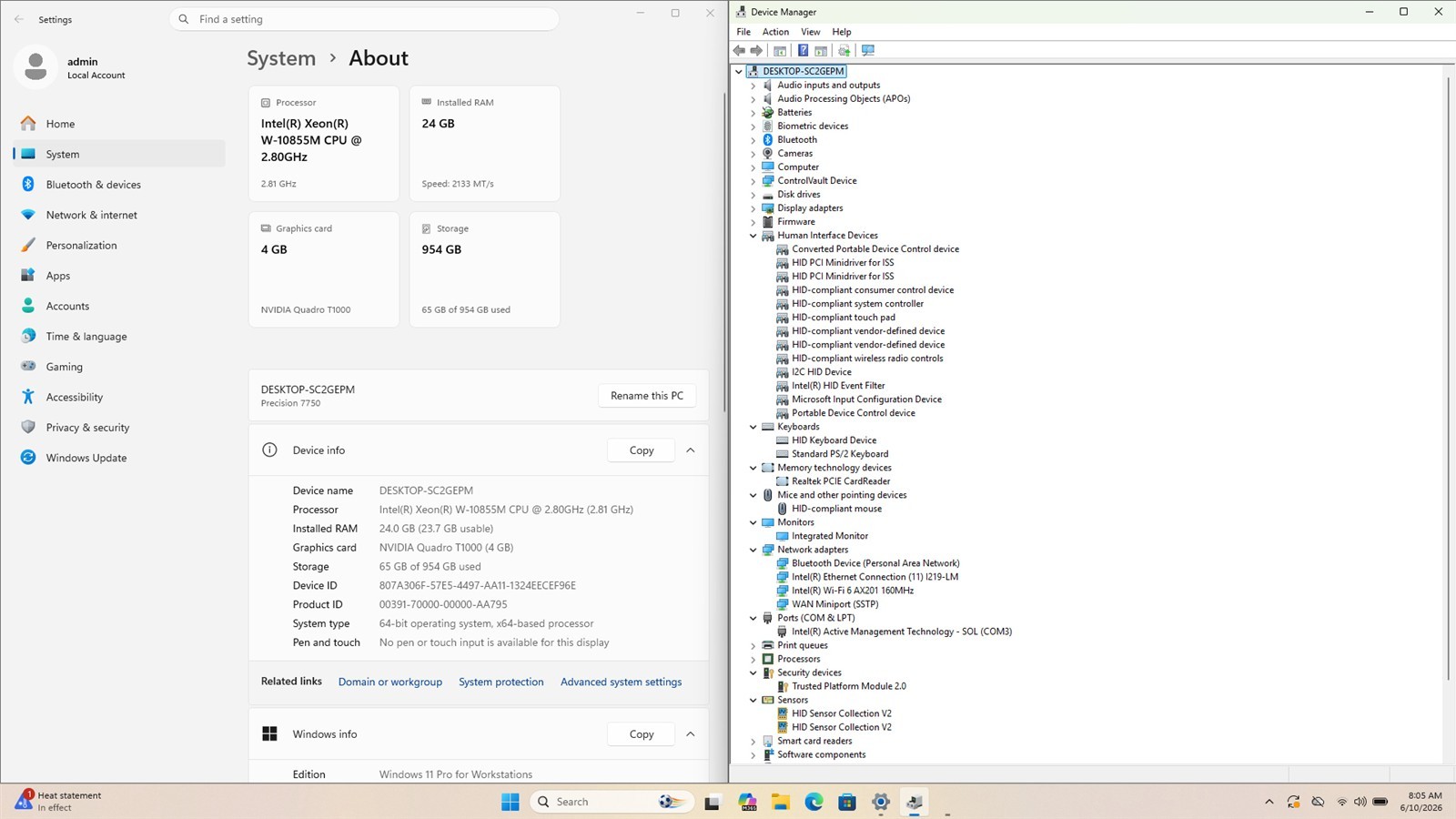Open the Action menu in Device Manager
Screen dimensions: 1456x819
click(x=775, y=32)
